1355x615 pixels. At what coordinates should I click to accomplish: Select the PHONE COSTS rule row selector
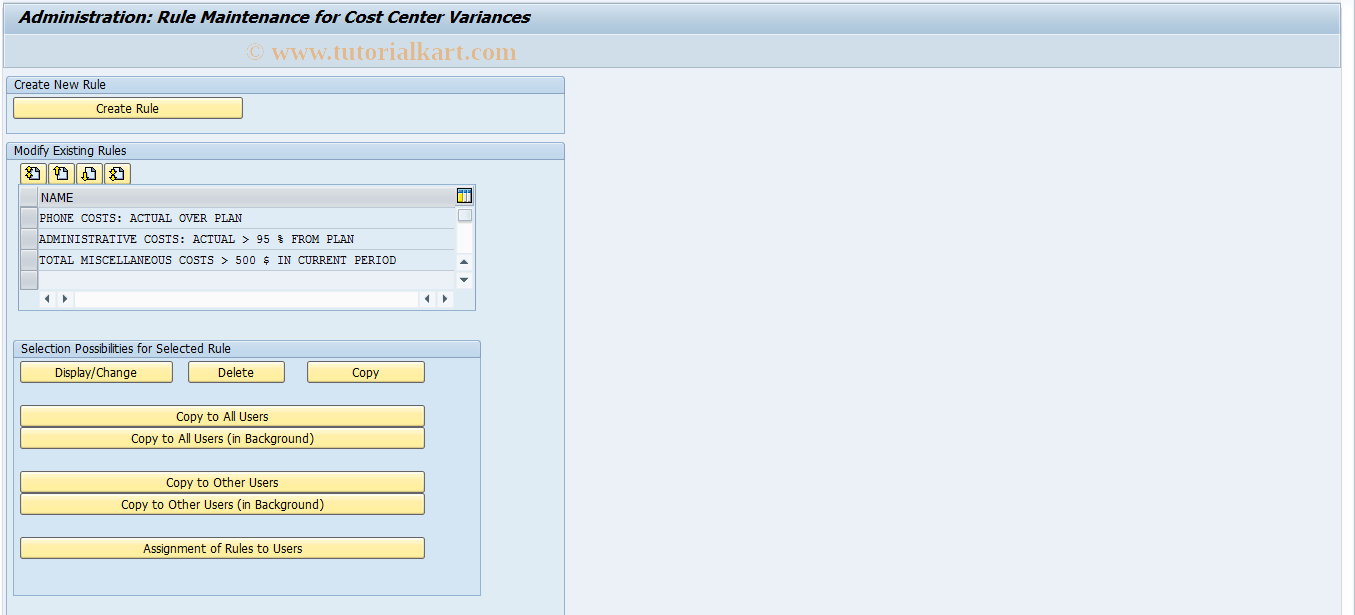28,218
